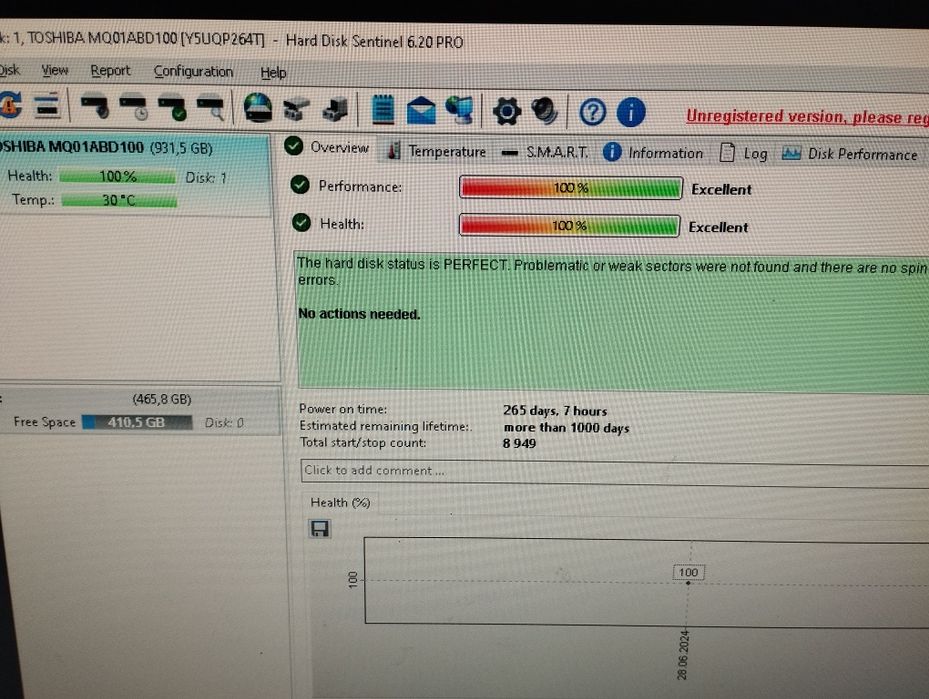Click the disk with magnifier icon
Image resolution: width=929 pixels, height=699 pixels.
[x=211, y=109]
